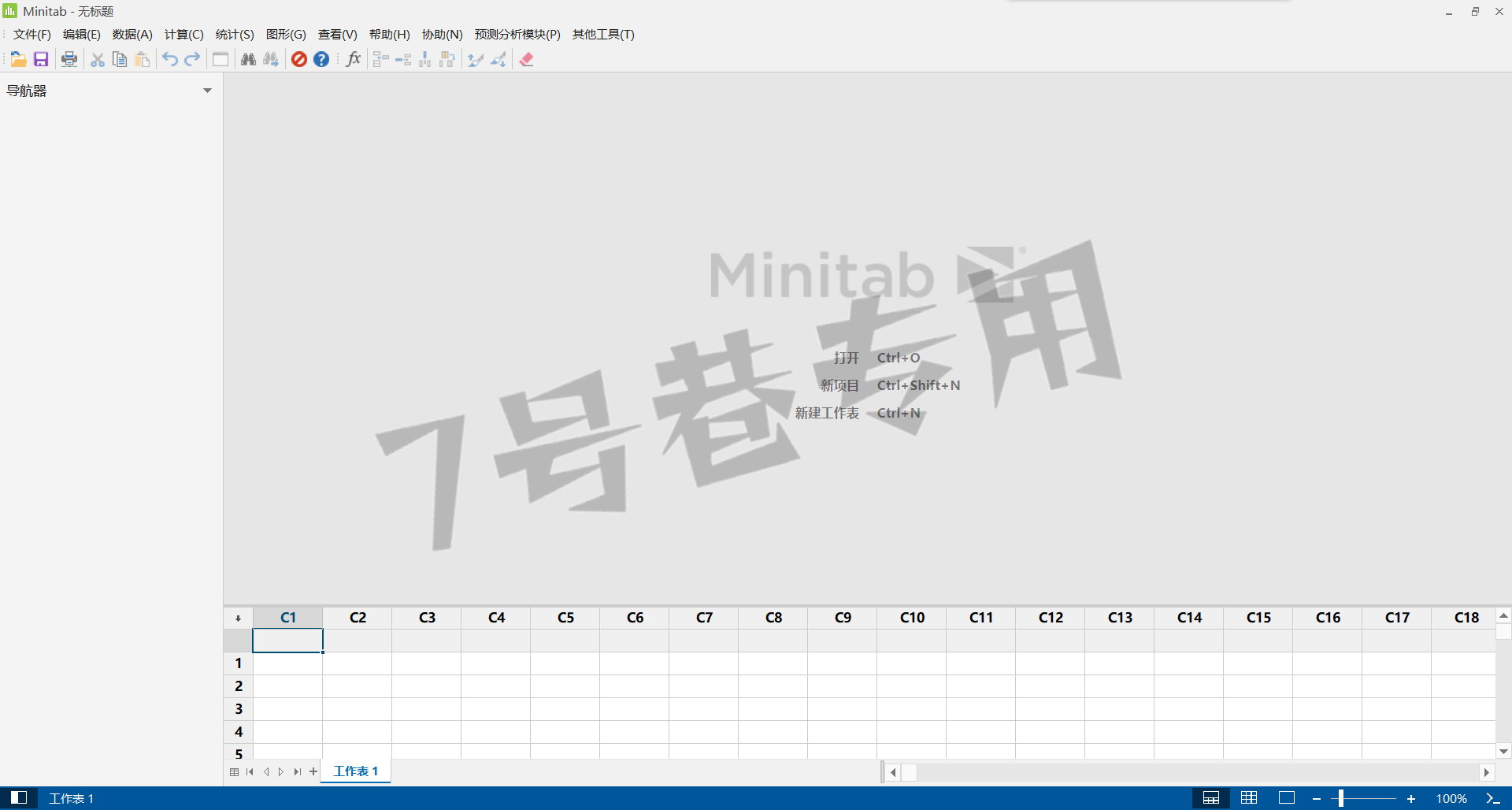The height and width of the screenshot is (810, 1512).
Task: Zoom out with the minus button
Action: pyautogui.click(x=1316, y=799)
